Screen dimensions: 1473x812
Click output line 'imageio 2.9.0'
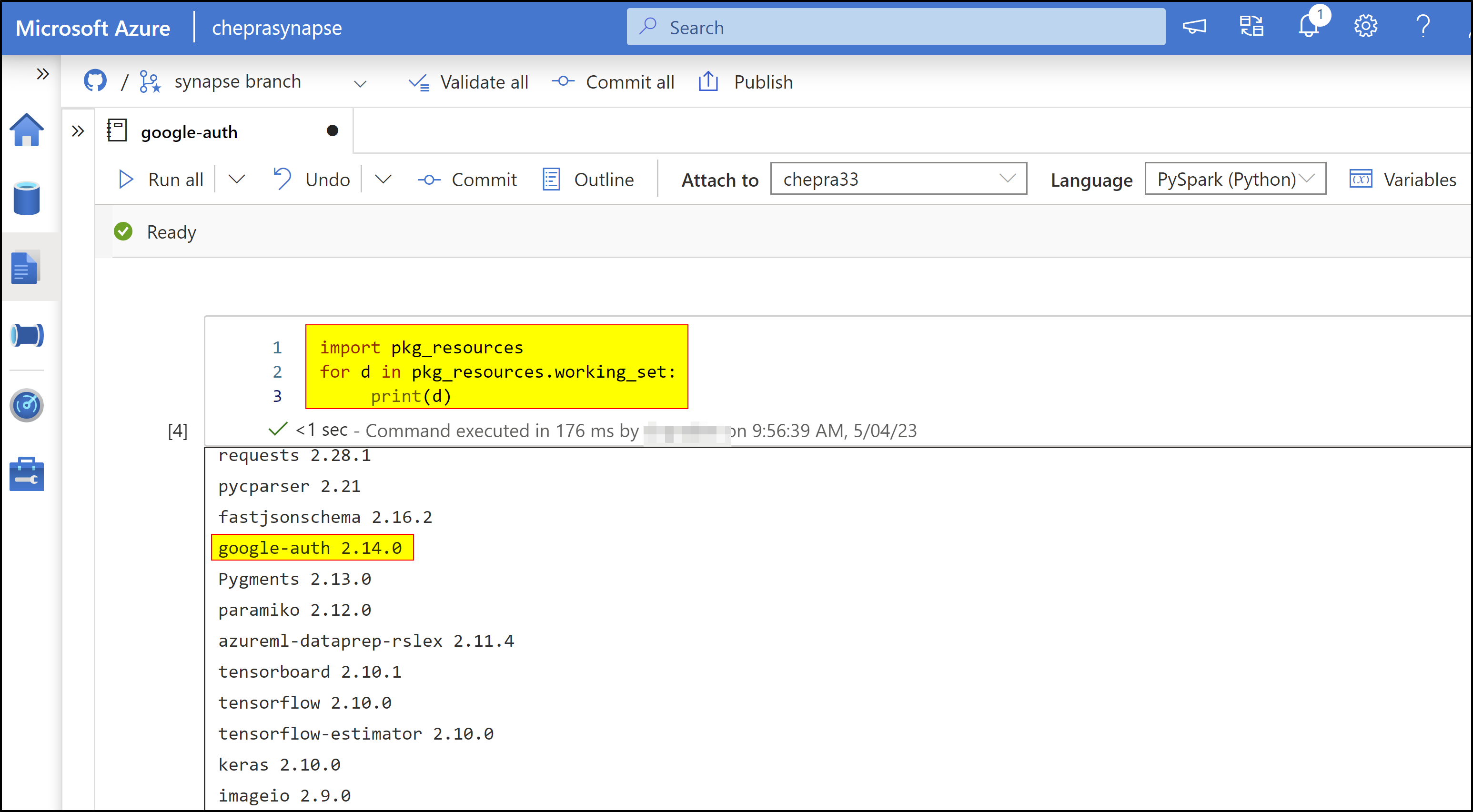click(x=284, y=795)
